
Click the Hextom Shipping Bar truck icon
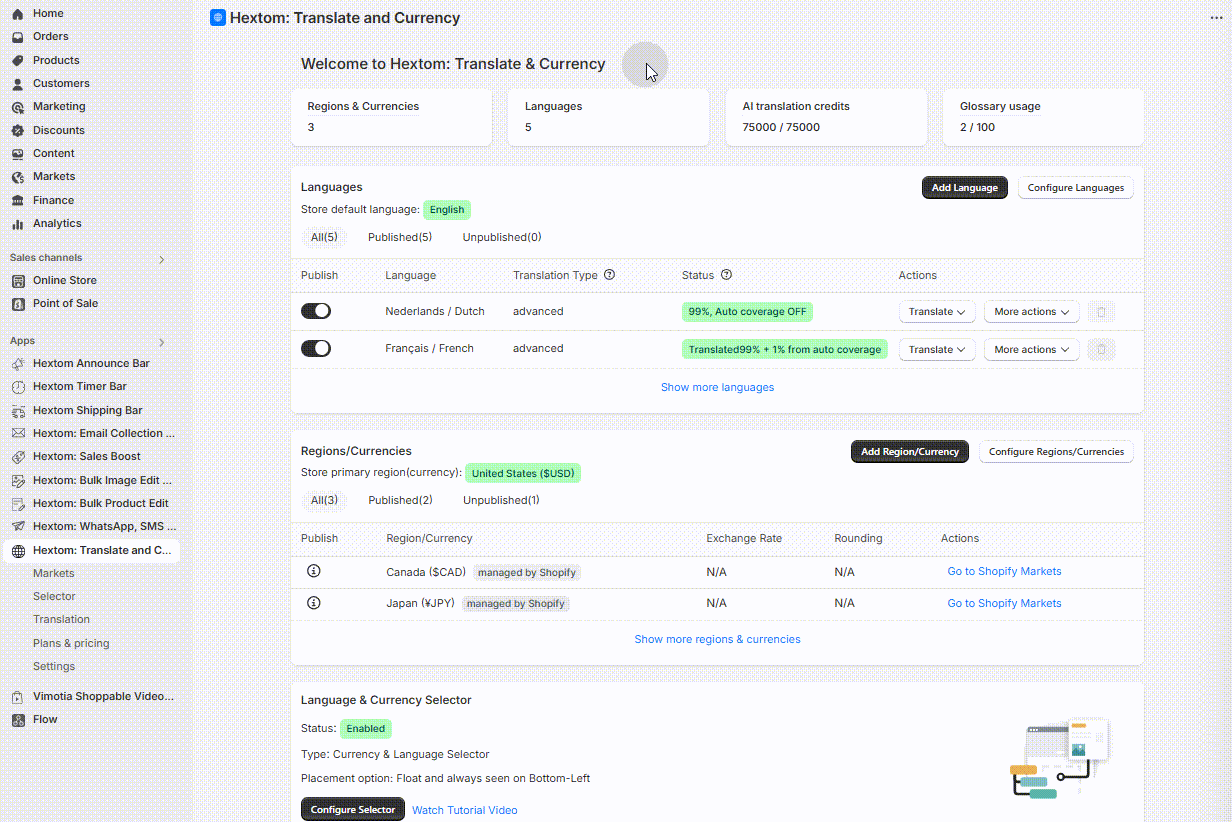(x=17, y=410)
